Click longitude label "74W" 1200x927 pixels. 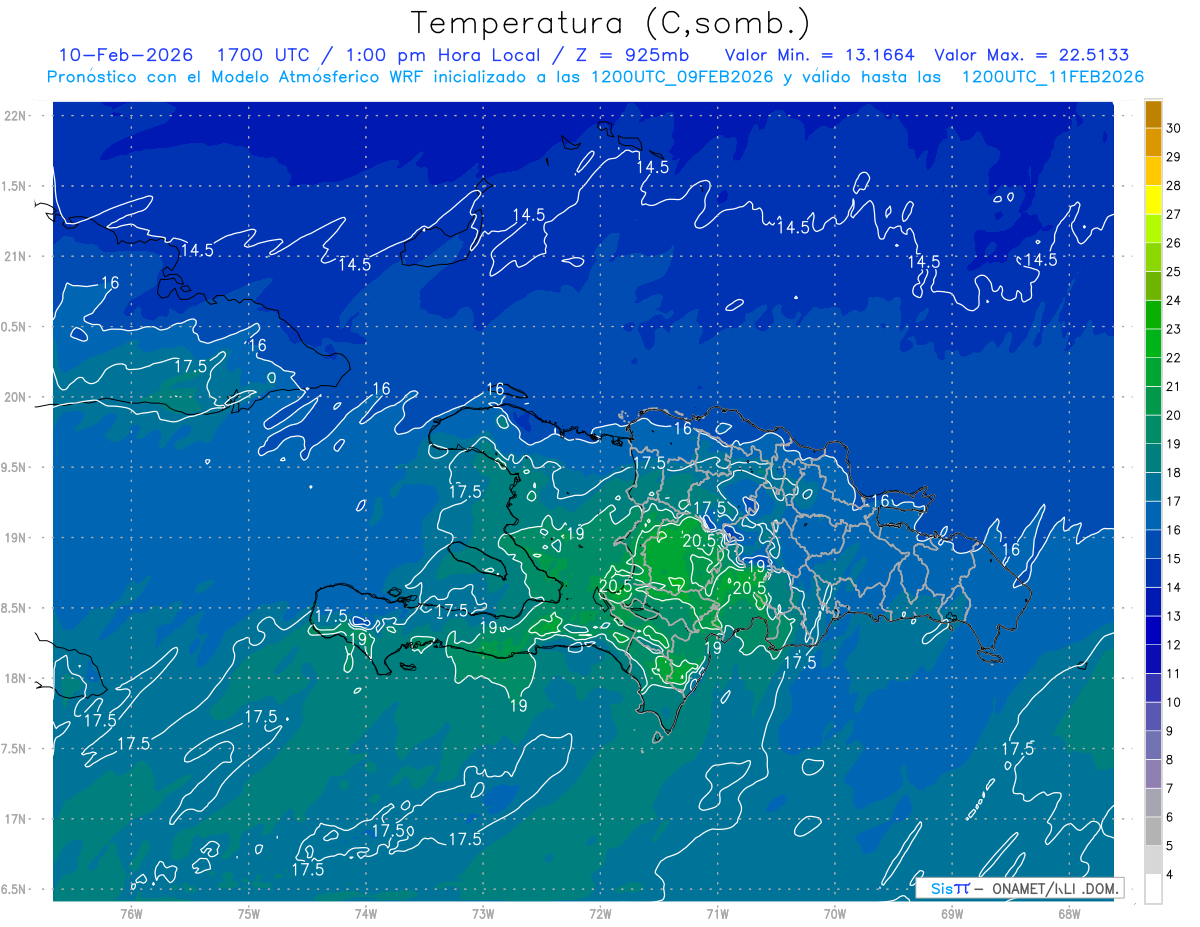pos(366,914)
